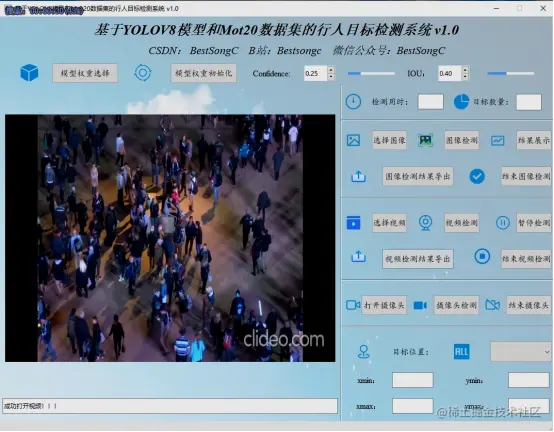Click the 检测用时 output field
Image resolution: width=554 pixels, height=432 pixels.
click(x=430, y=102)
